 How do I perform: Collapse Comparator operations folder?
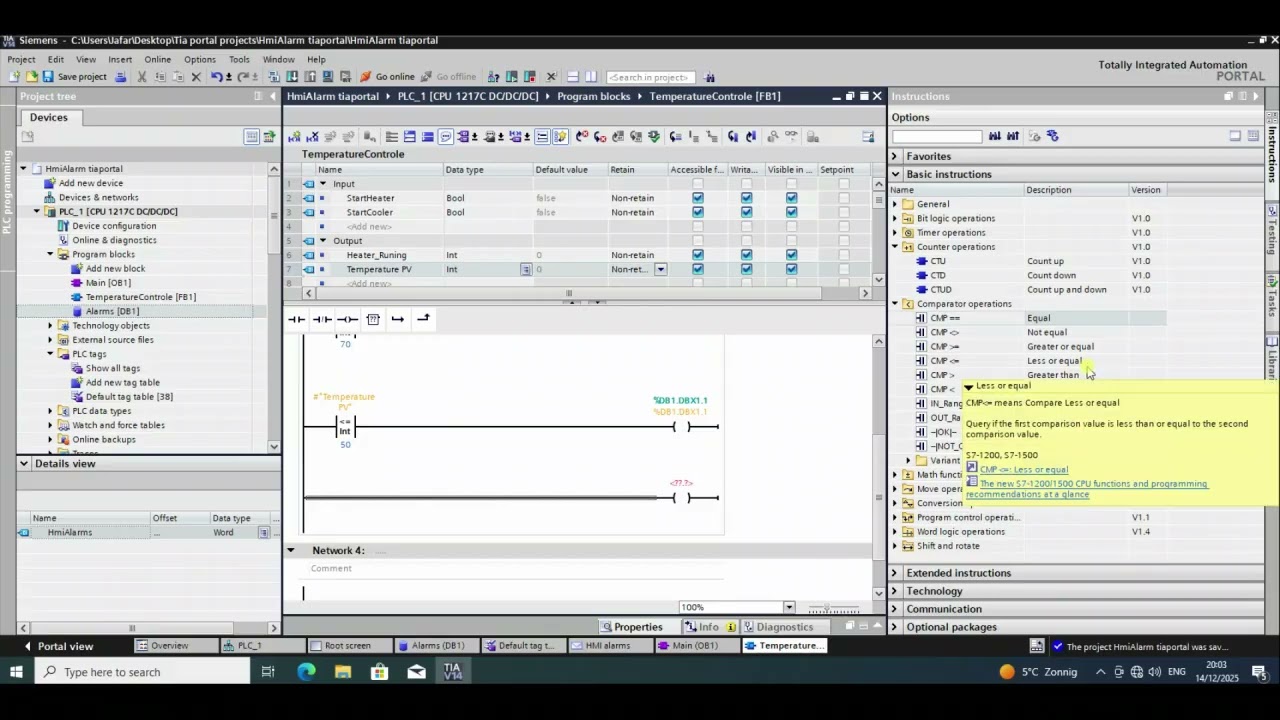click(x=895, y=304)
